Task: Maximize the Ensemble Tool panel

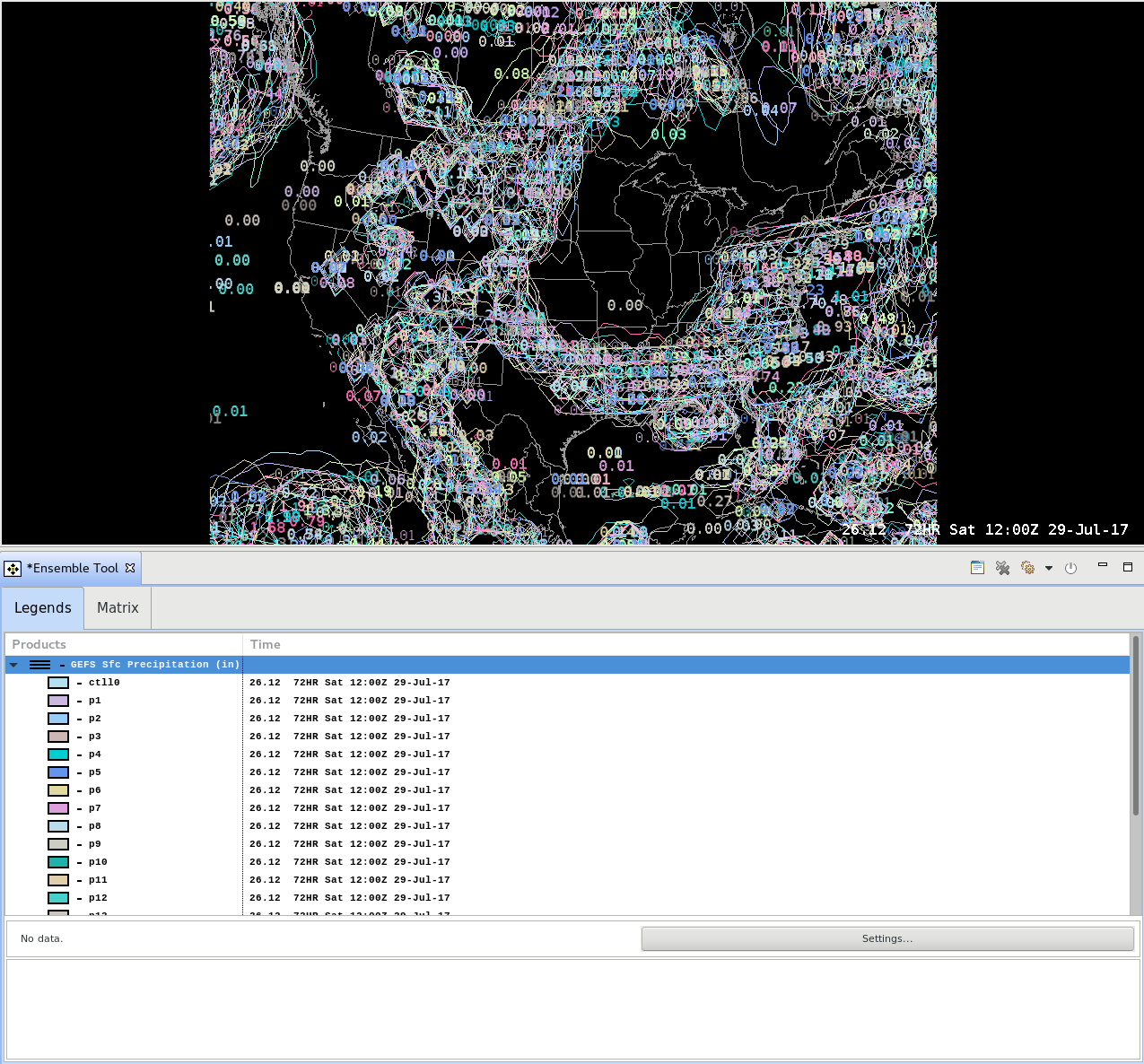Action: (x=1128, y=566)
